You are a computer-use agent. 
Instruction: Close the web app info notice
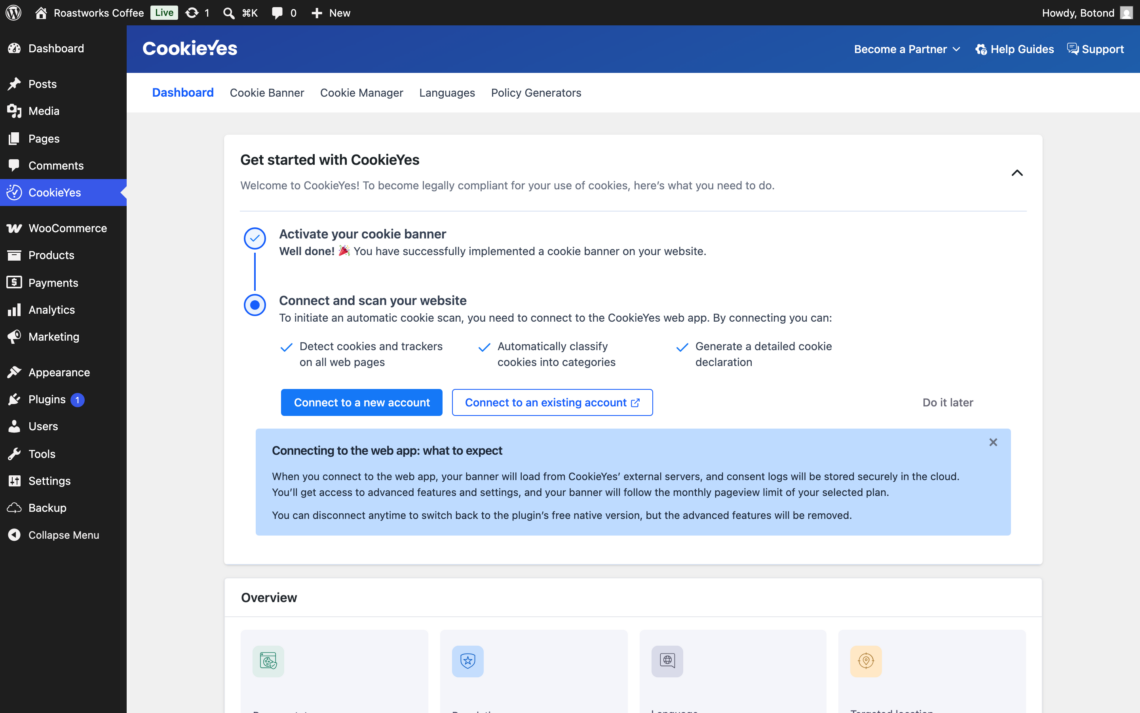click(x=992, y=442)
